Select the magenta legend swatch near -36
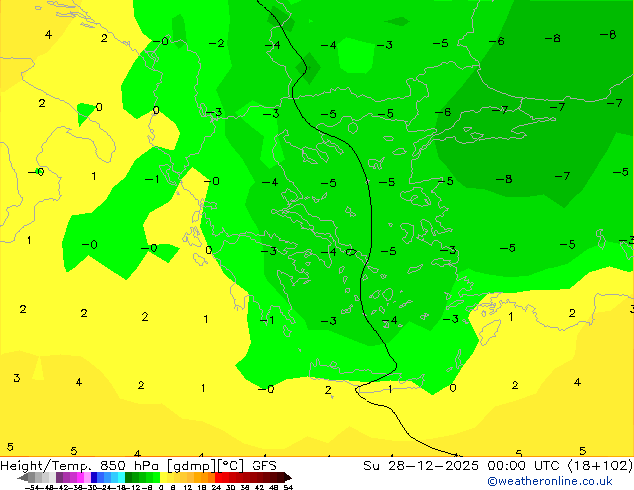634x490 pixels. pyautogui.click(x=80, y=477)
